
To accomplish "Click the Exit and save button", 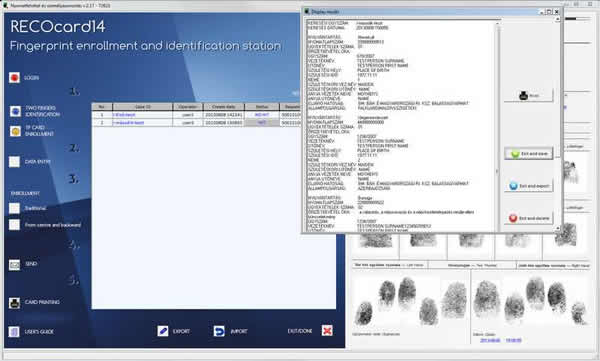I will [x=528, y=154].
